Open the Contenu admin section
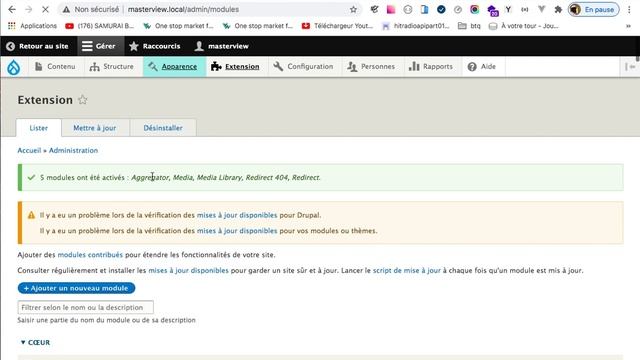The height and width of the screenshot is (360, 640). [x=55, y=67]
